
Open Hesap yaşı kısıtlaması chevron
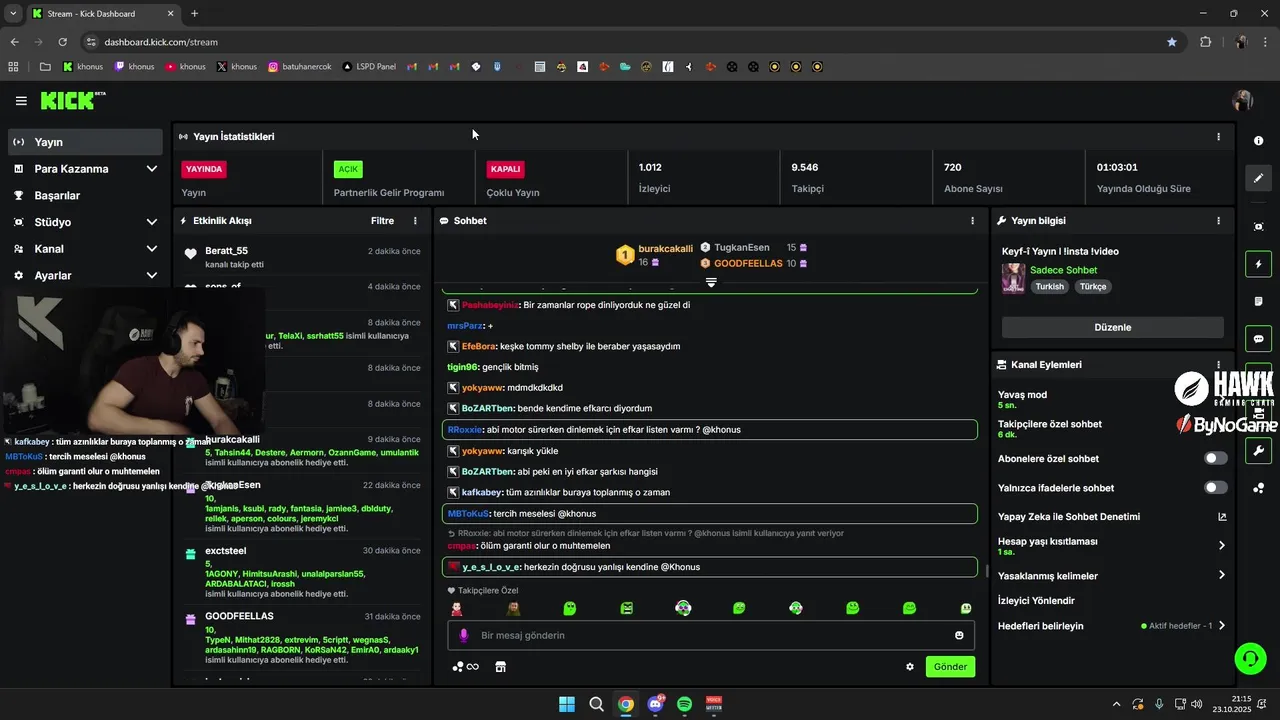coord(1221,546)
